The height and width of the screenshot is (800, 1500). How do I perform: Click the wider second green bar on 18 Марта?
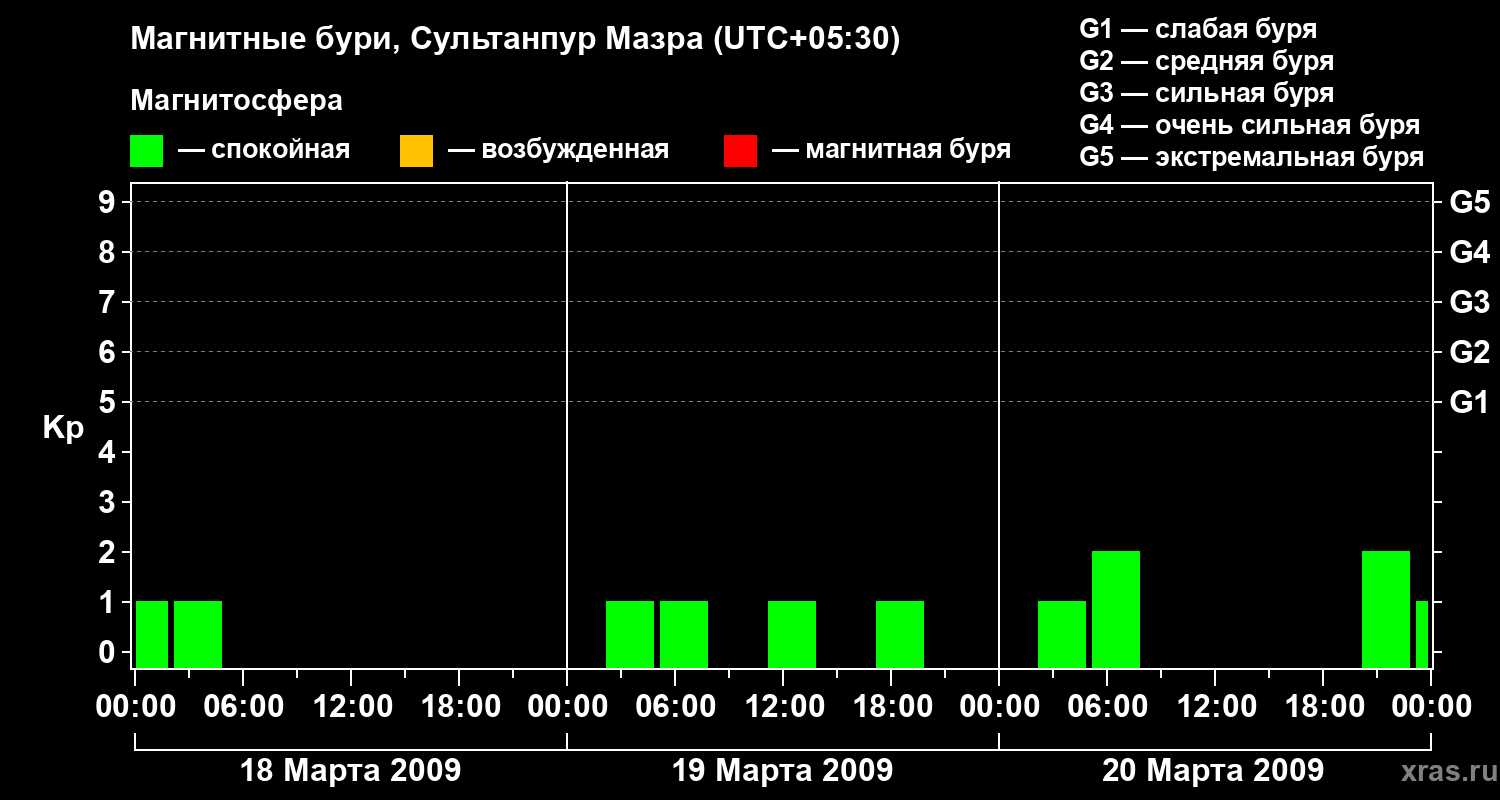[198, 634]
